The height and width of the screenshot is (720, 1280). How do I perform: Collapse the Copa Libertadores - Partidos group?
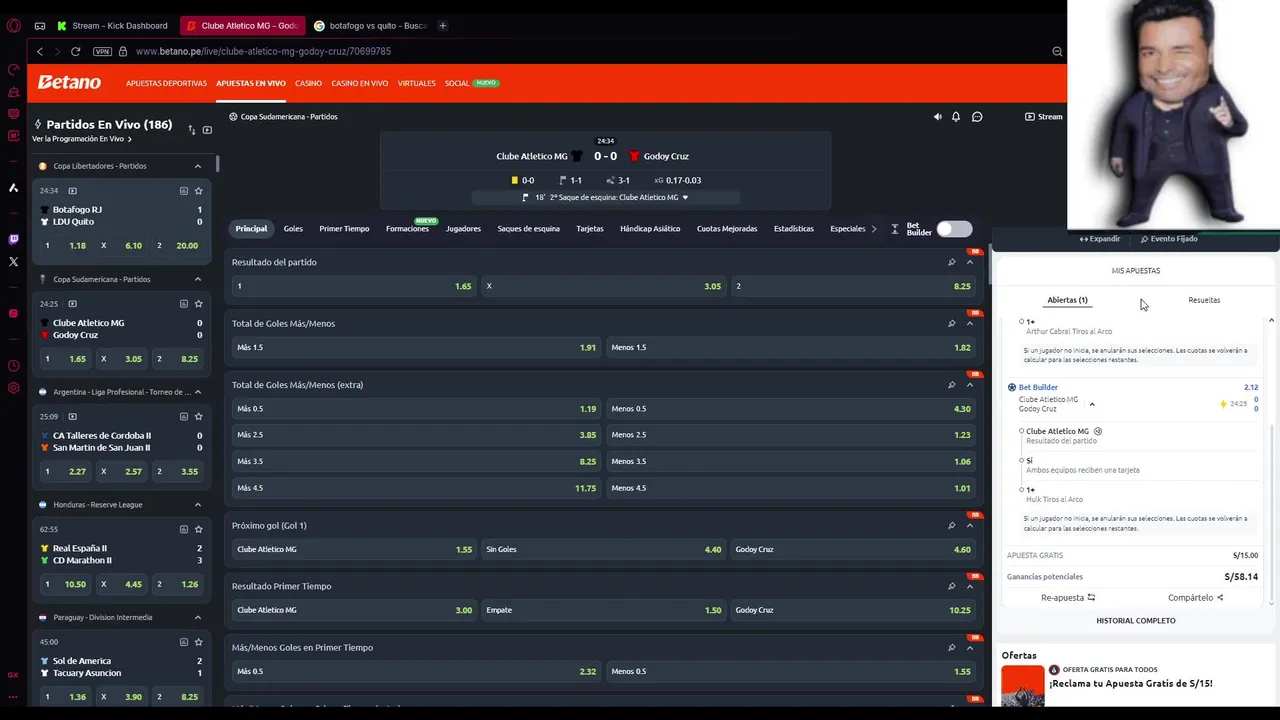click(x=198, y=166)
